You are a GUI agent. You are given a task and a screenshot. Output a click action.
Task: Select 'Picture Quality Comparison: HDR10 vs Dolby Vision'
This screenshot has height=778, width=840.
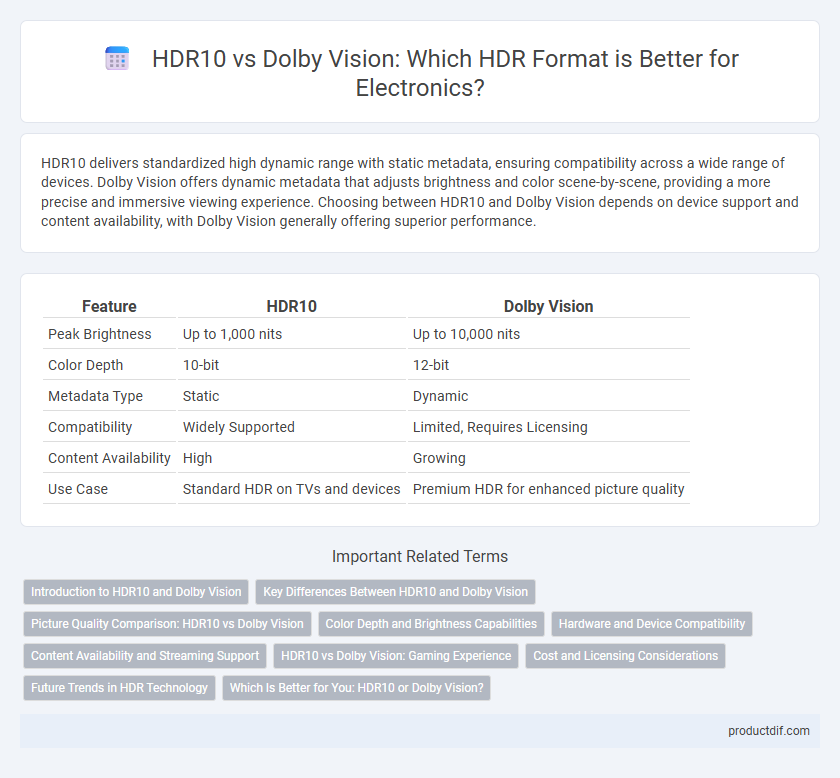tap(167, 624)
